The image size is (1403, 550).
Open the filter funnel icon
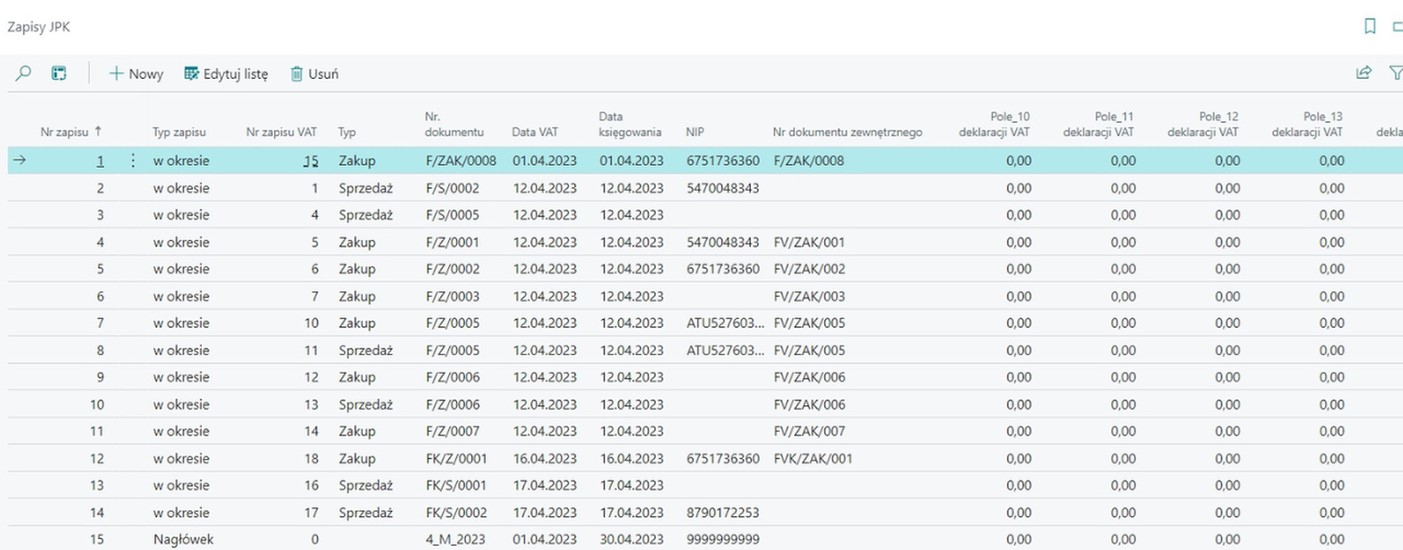(1396, 73)
